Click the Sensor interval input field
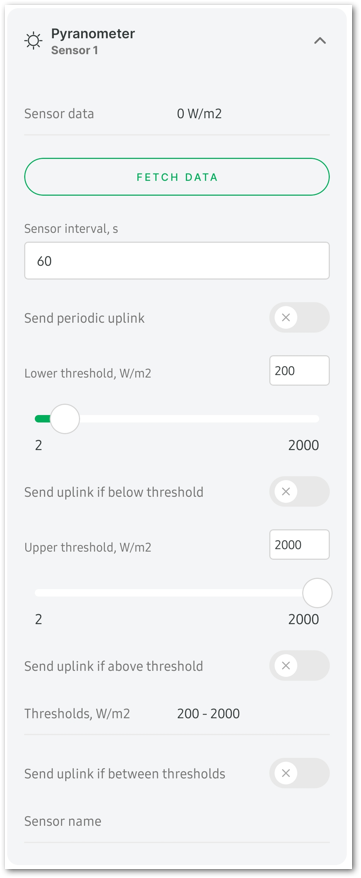Image resolution: width=361 pixels, height=878 pixels. tap(177, 260)
